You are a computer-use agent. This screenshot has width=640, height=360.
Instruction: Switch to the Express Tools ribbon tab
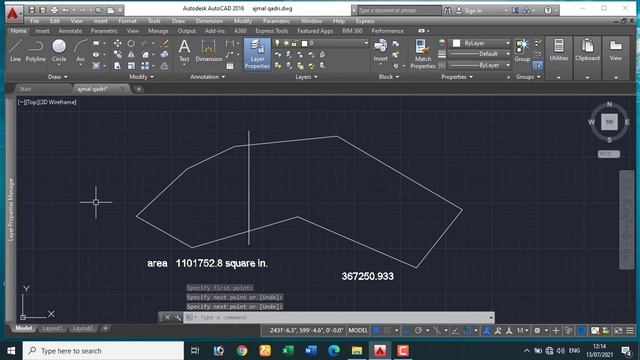pos(271,31)
